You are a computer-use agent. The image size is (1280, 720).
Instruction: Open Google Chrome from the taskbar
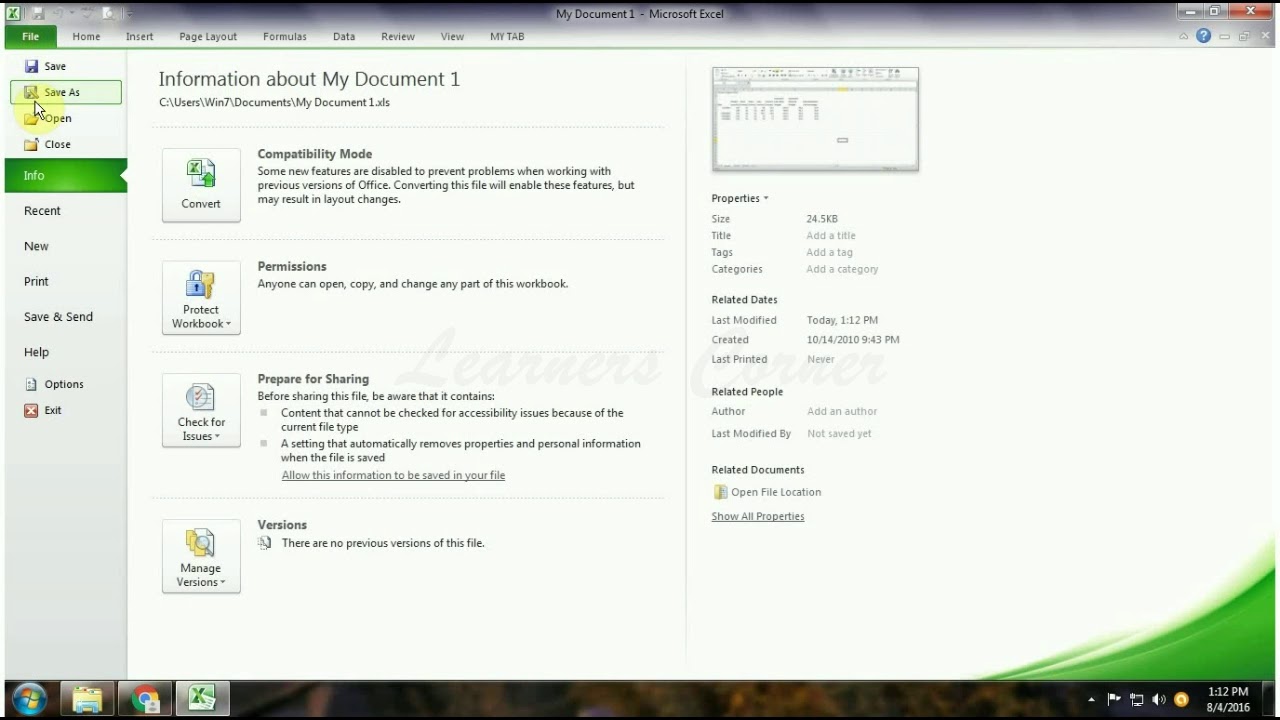pyautogui.click(x=146, y=698)
